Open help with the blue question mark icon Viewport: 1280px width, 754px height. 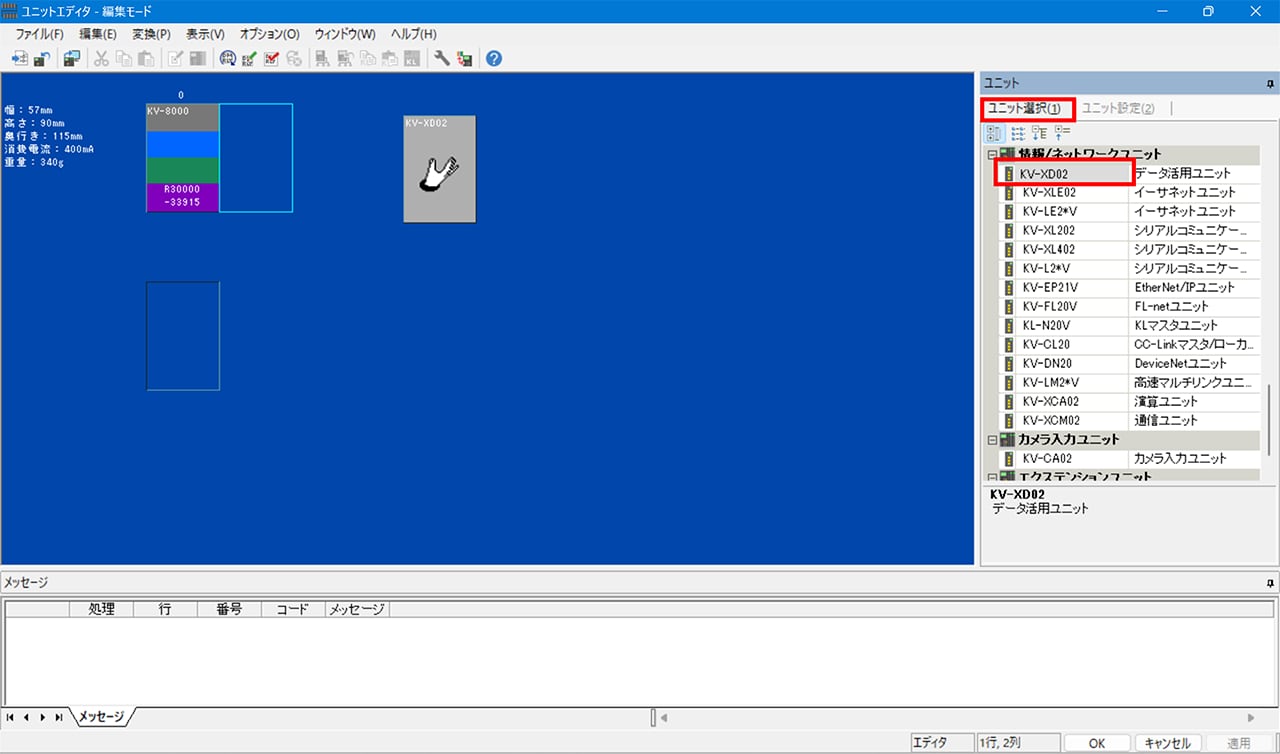494,58
